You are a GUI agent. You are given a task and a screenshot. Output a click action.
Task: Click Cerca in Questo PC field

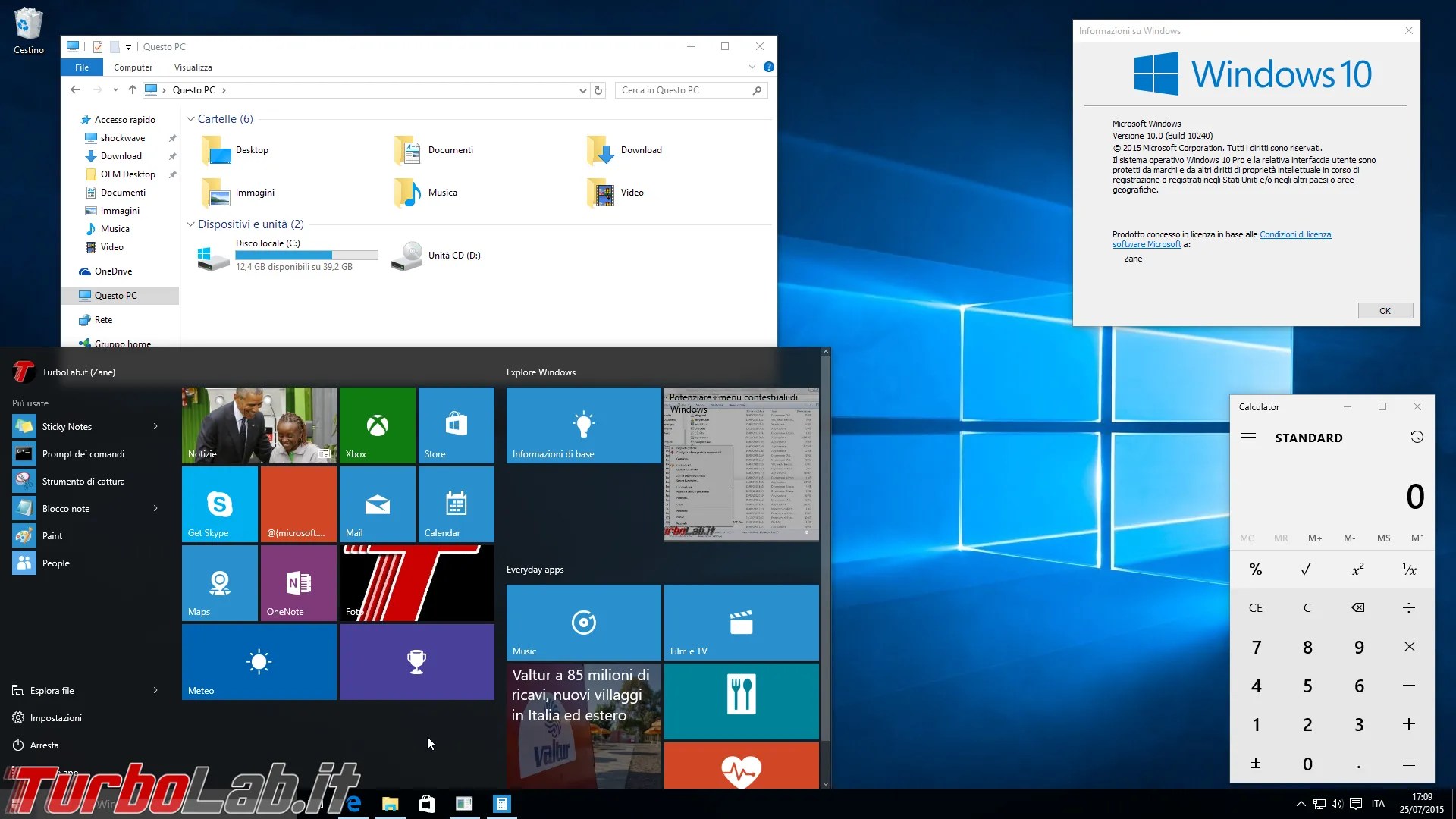682,90
